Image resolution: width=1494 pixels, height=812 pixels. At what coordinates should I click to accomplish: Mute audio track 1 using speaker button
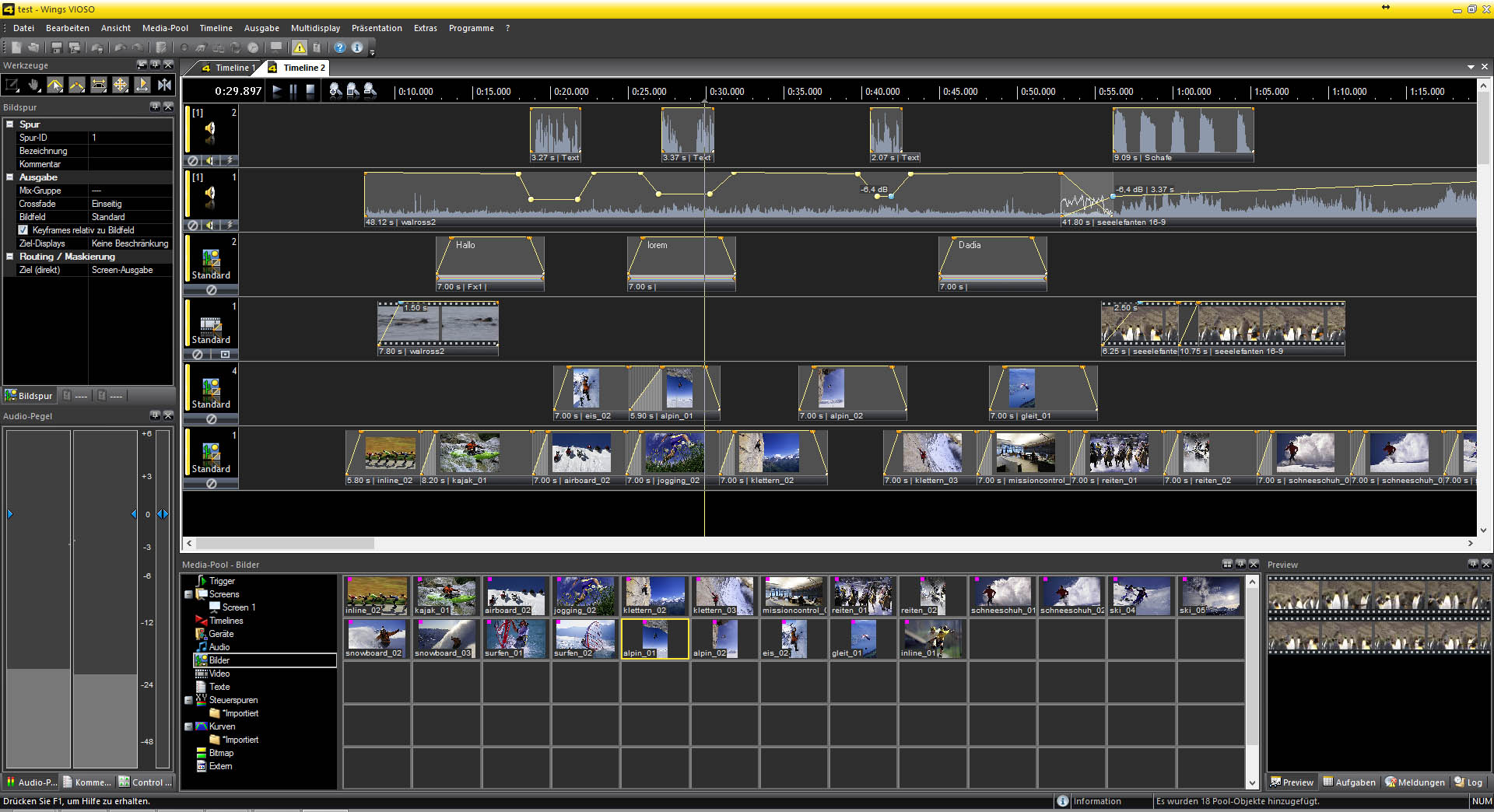210,226
